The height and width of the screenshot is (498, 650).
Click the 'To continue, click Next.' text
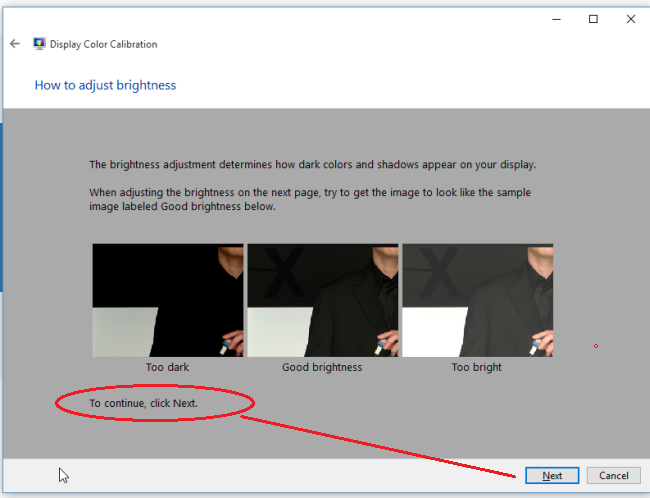(x=143, y=403)
